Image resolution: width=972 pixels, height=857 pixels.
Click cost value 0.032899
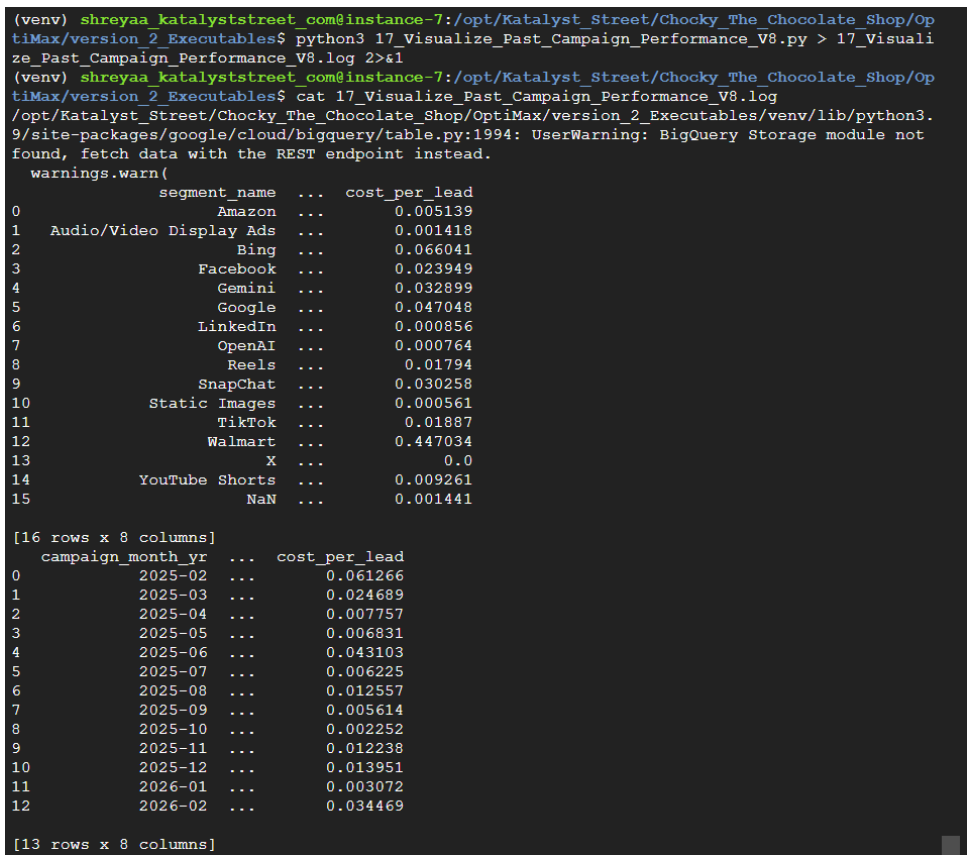click(x=433, y=288)
